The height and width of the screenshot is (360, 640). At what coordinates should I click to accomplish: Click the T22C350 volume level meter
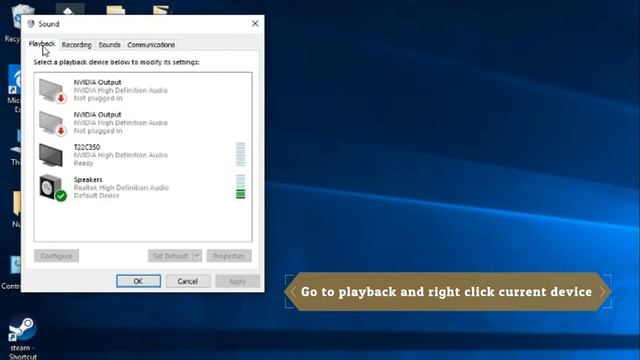coord(240,154)
